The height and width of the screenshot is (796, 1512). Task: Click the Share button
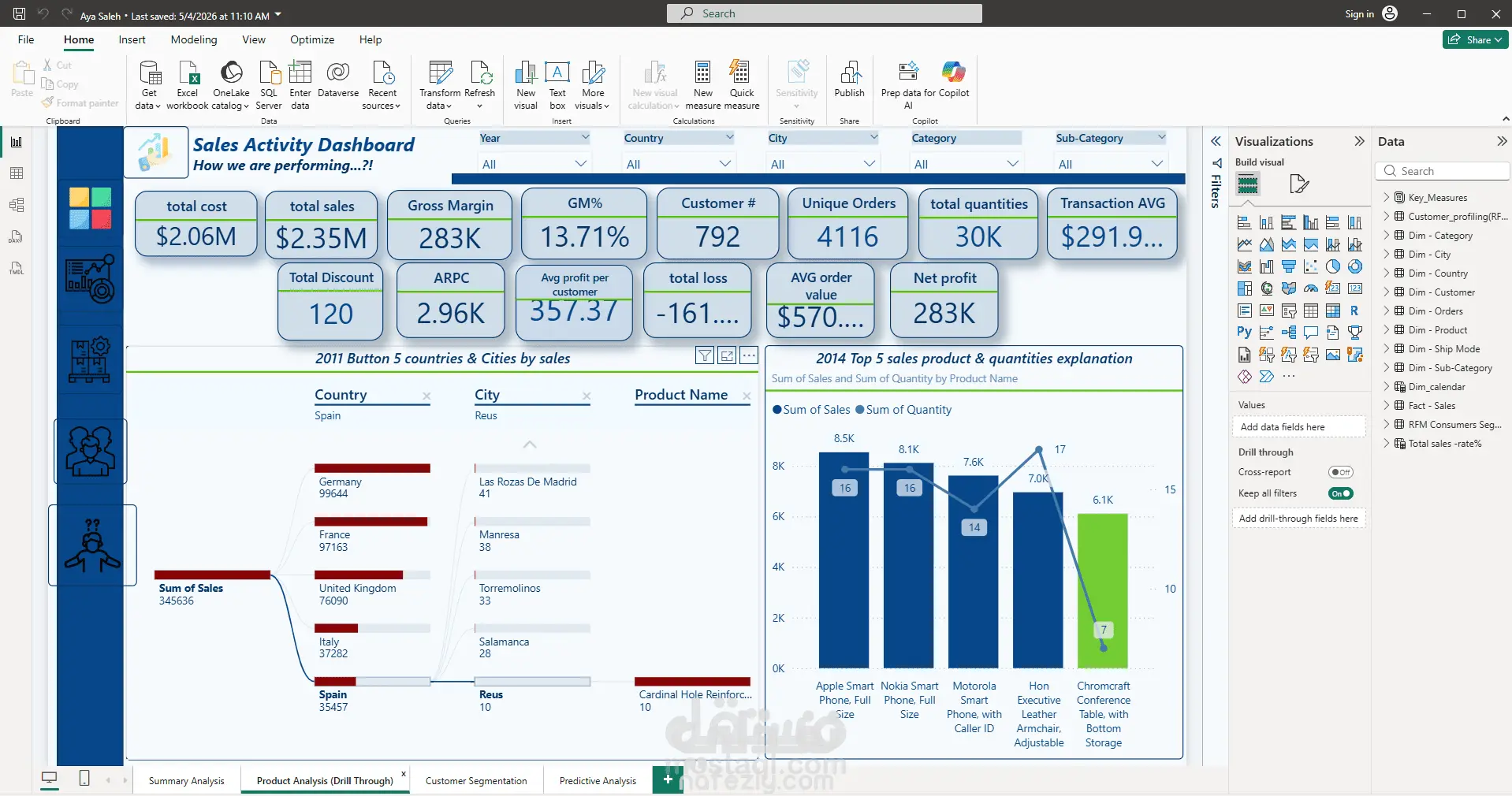[1476, 39]
